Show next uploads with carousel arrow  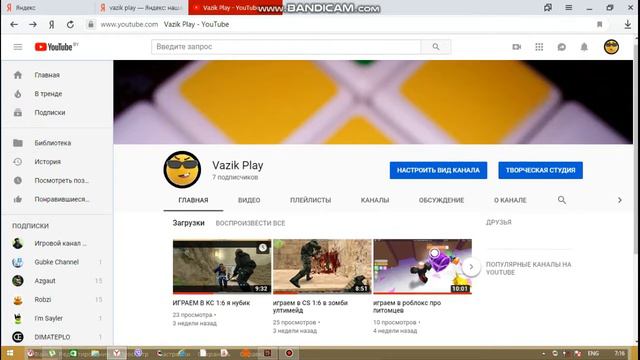[471, 267]
